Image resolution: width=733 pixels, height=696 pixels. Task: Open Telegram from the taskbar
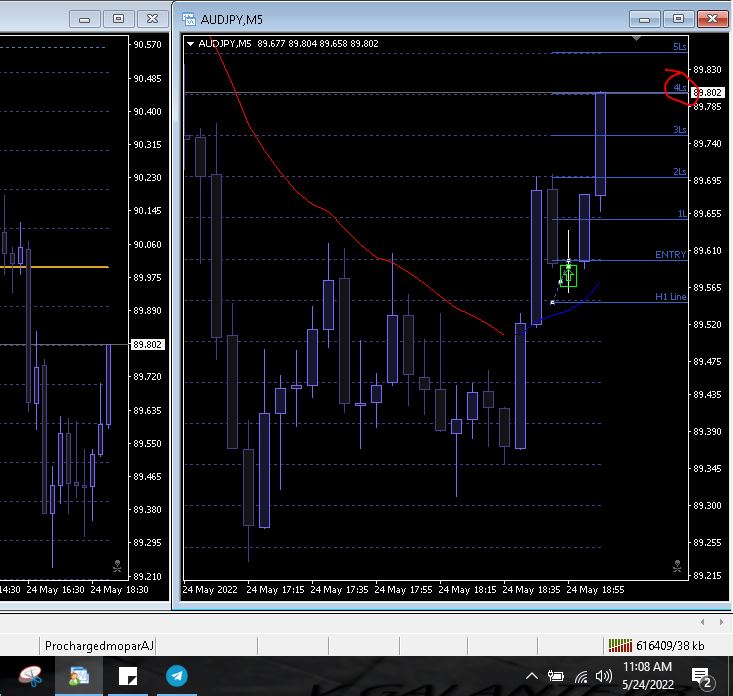tap(176, 676)
